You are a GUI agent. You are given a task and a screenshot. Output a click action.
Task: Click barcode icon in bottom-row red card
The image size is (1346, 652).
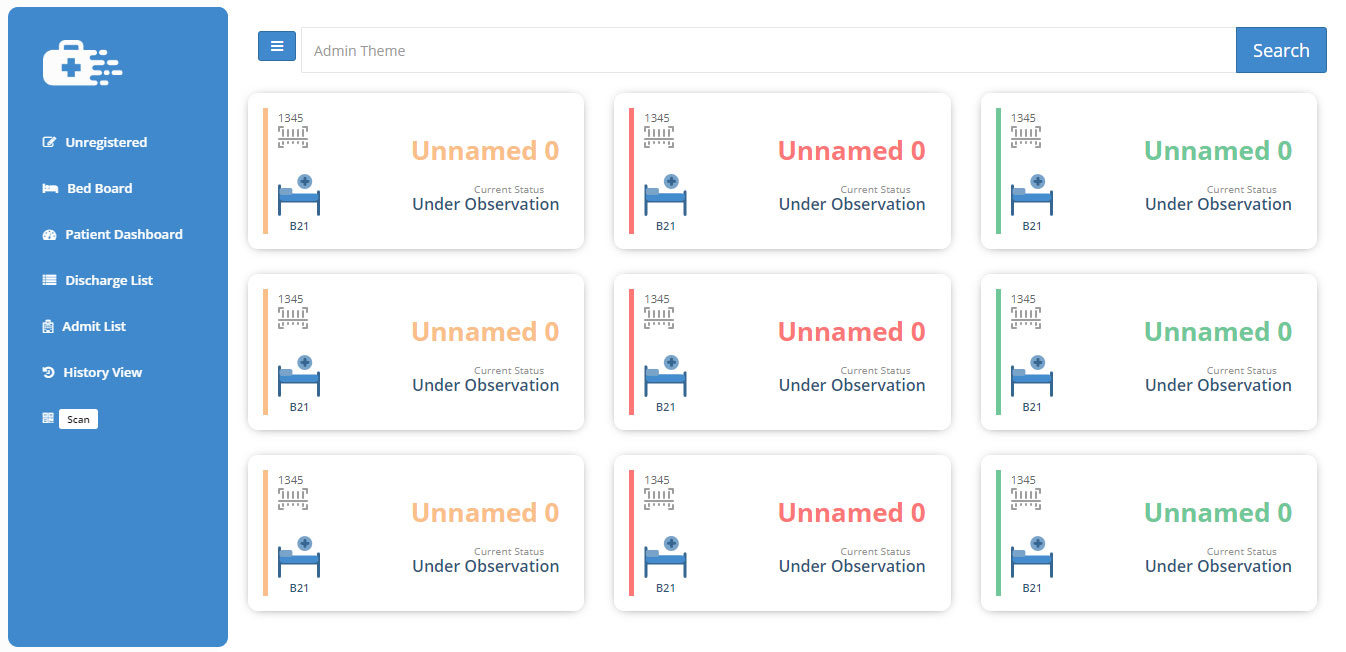659,499
